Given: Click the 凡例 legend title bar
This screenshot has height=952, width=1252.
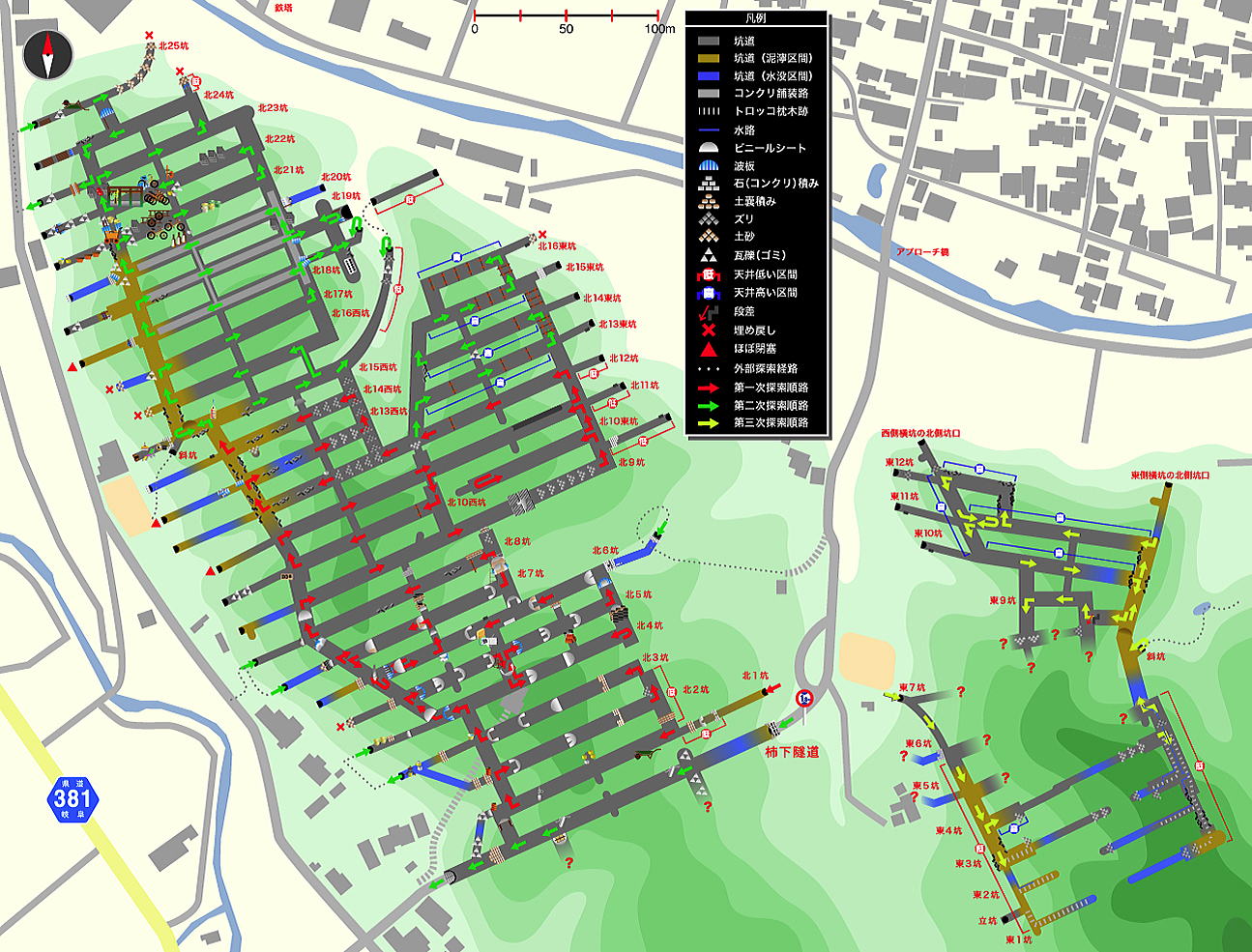Looking at the screenshot, I should pyautogui.click(x=756, y=18).
